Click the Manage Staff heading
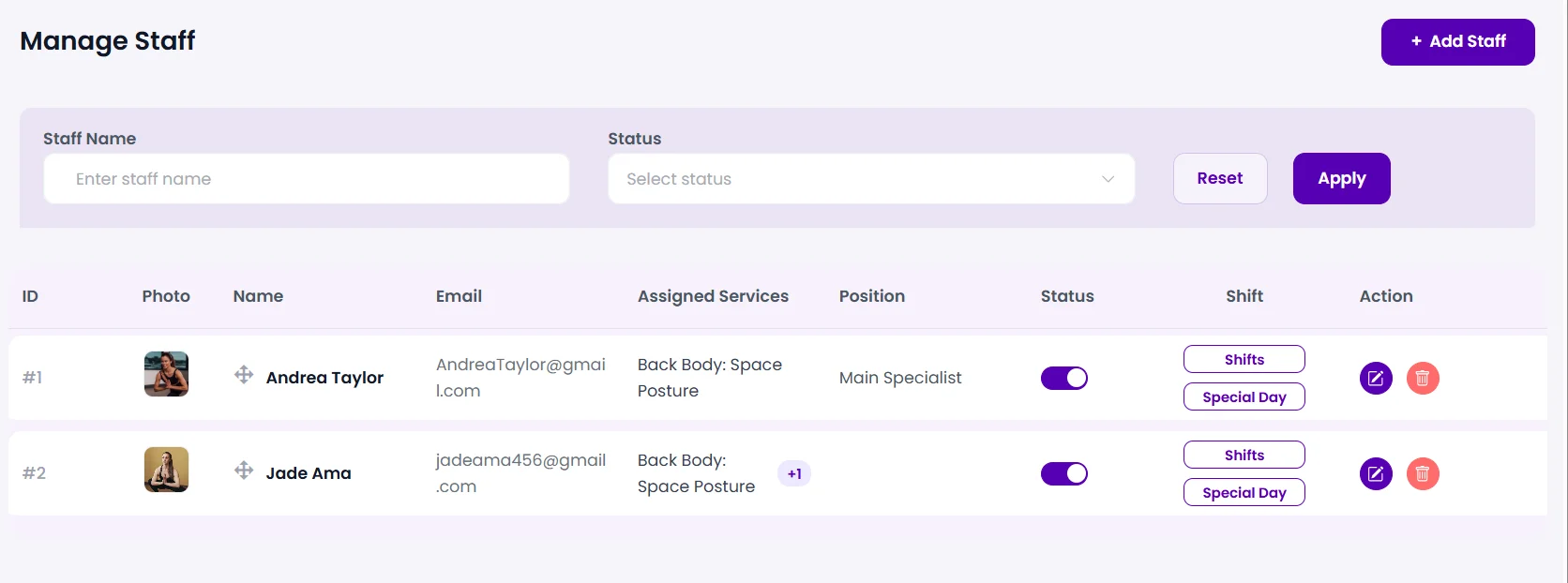The width and height of the screenshot is (1568, 583). [x=108, y=41]
